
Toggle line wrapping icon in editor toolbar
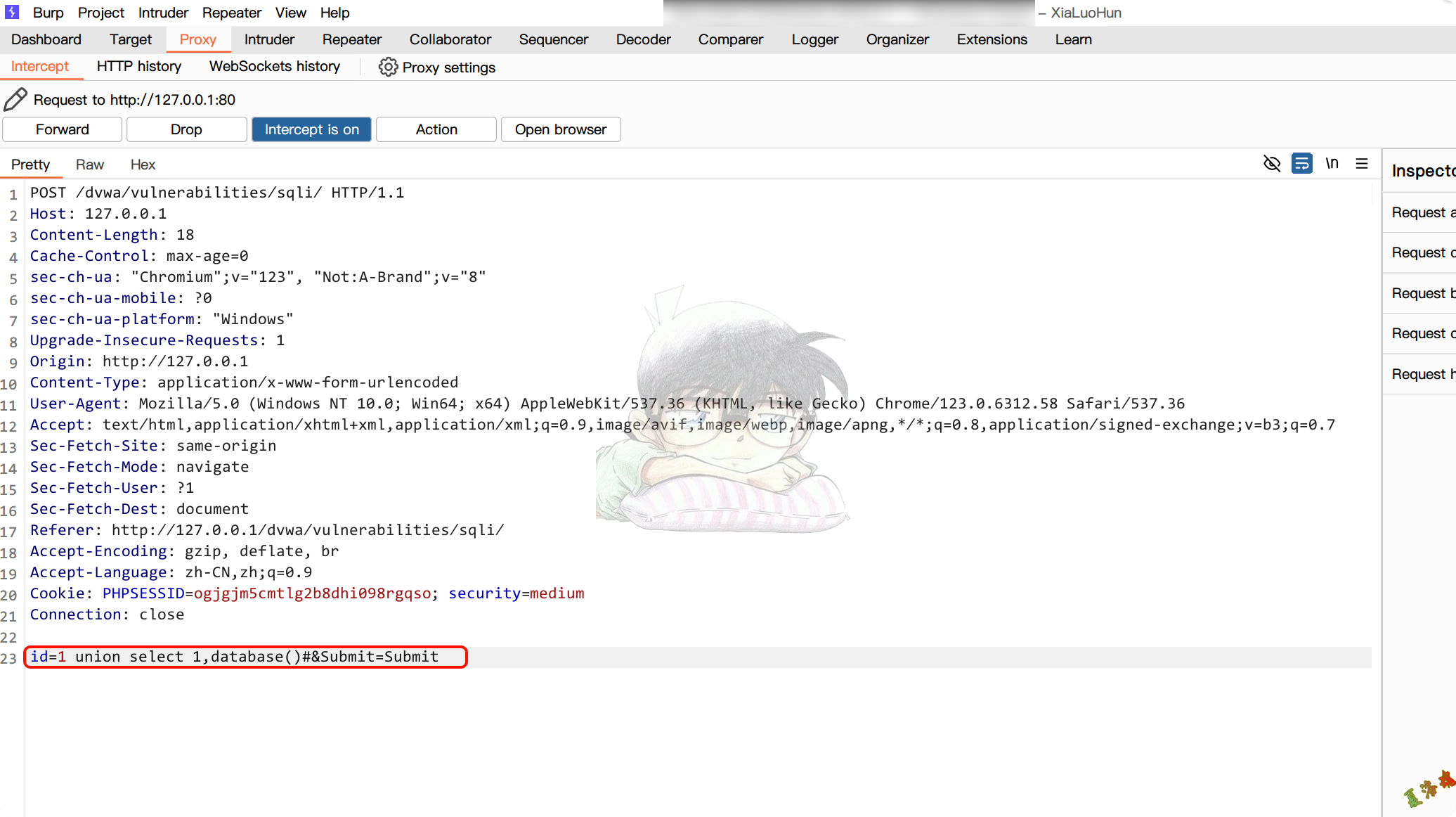point(1301,164)
